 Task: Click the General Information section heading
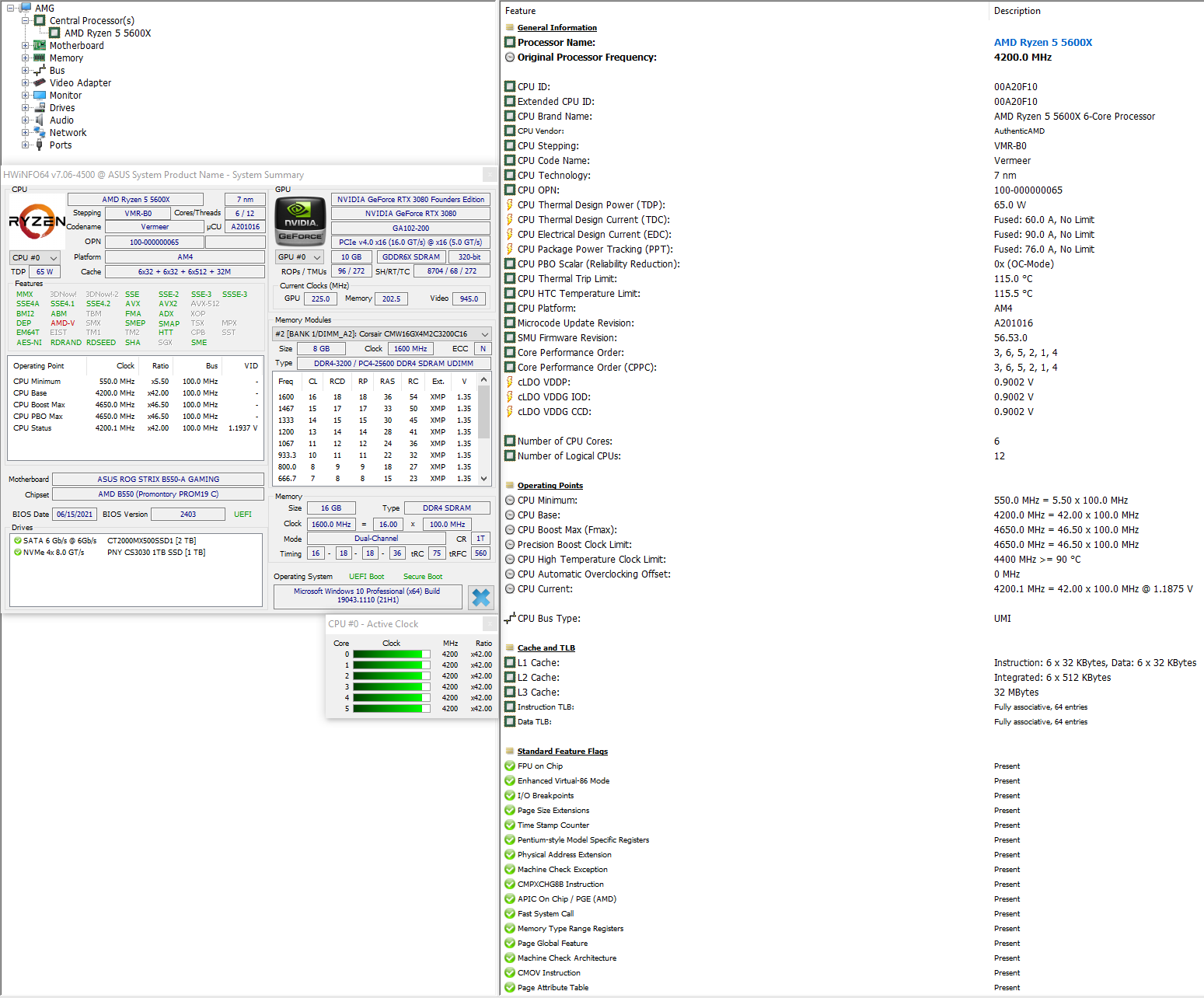(557, 28)
